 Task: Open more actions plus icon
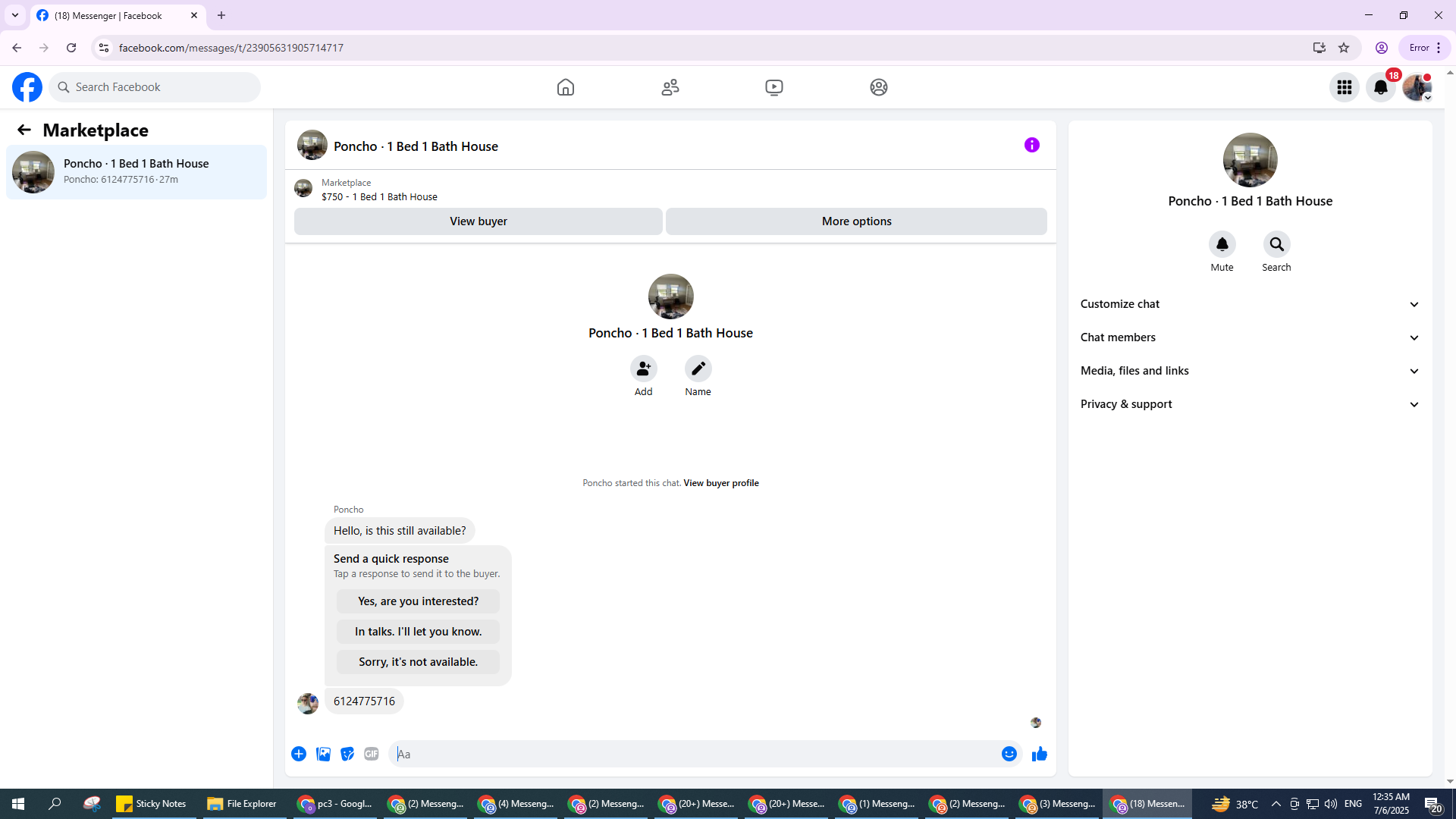(299, 754)
